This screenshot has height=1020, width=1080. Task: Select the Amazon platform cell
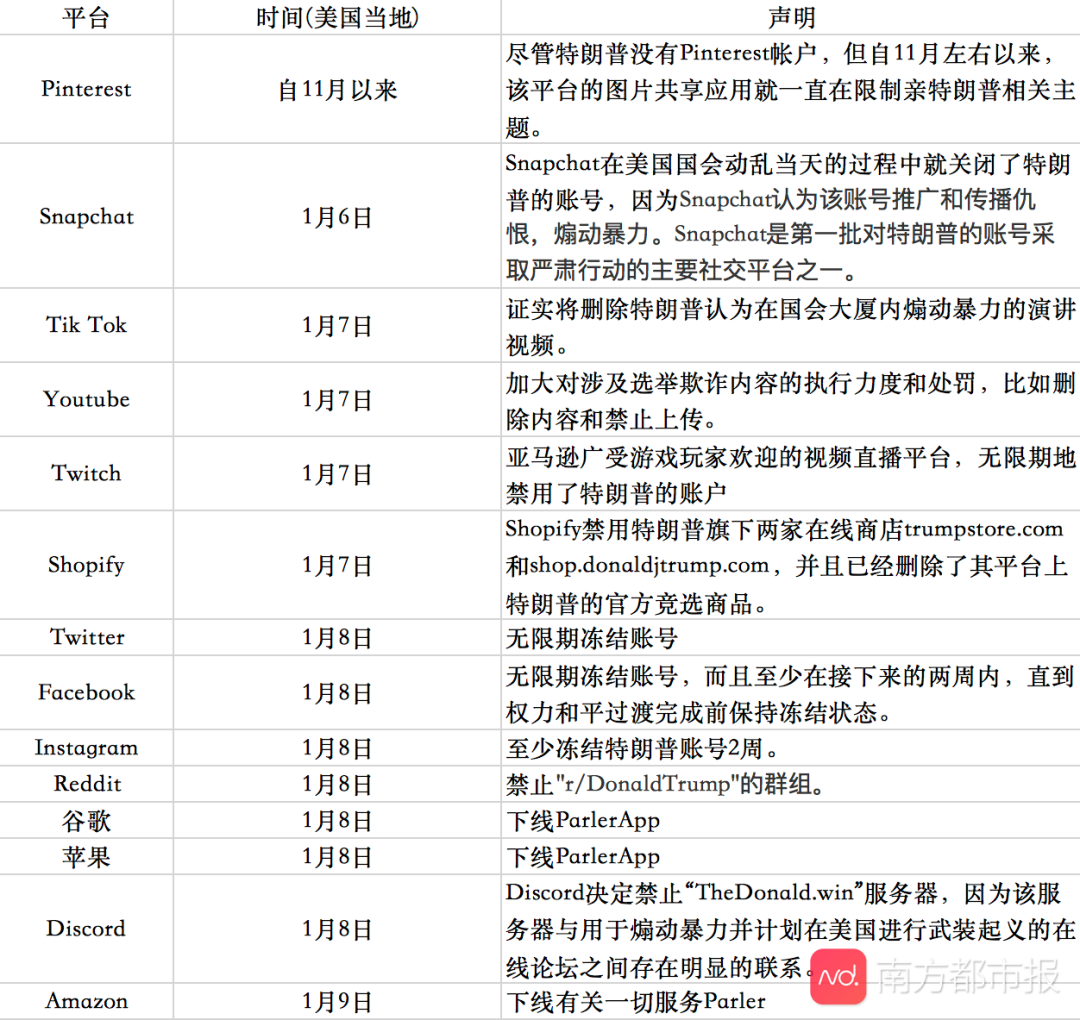coord(86,1001)
